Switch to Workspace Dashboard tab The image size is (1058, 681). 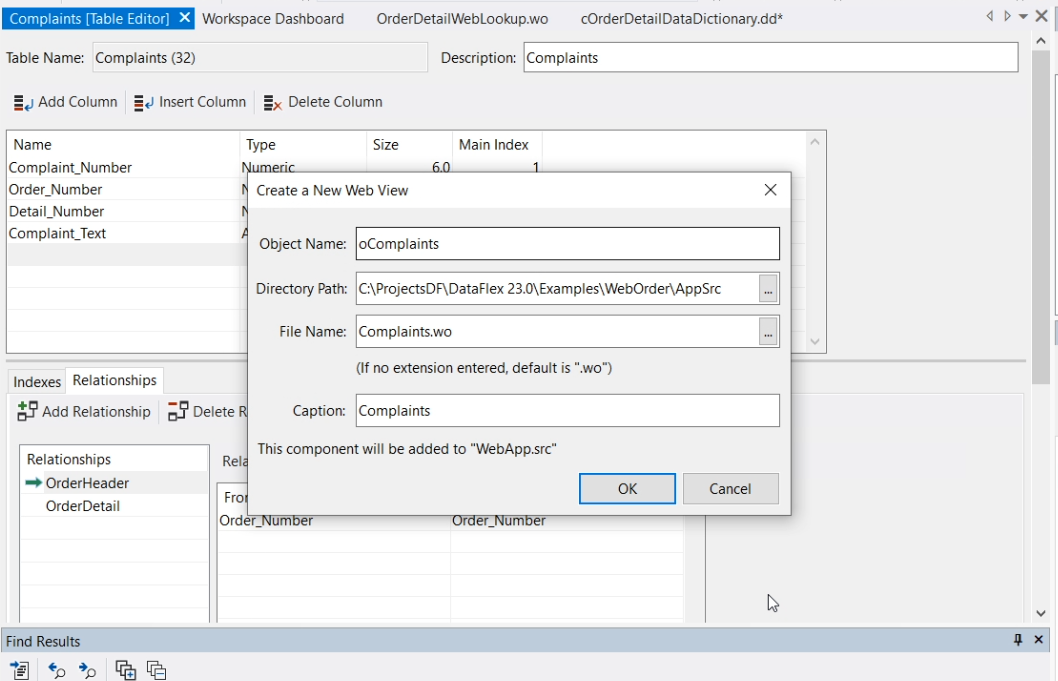[x=273, y=19]
